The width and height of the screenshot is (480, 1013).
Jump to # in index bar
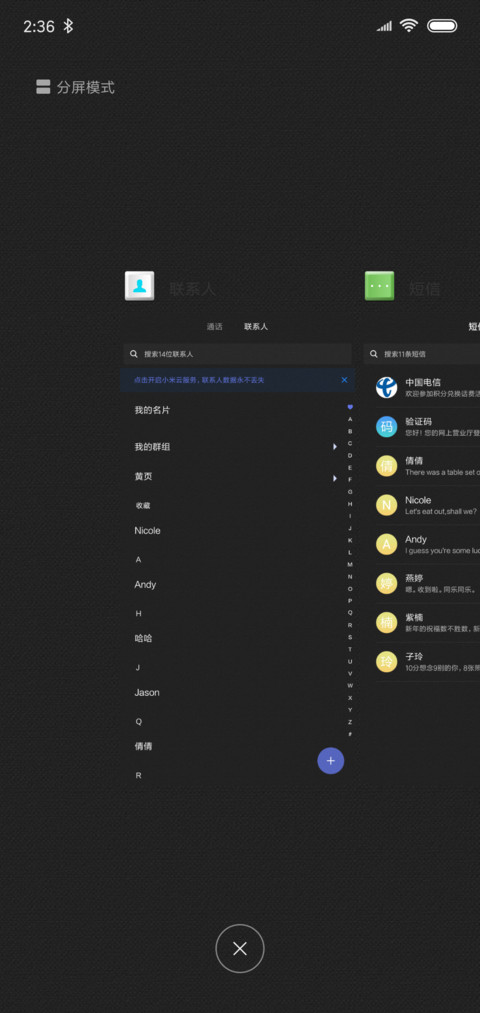click(x=350, y=734)
